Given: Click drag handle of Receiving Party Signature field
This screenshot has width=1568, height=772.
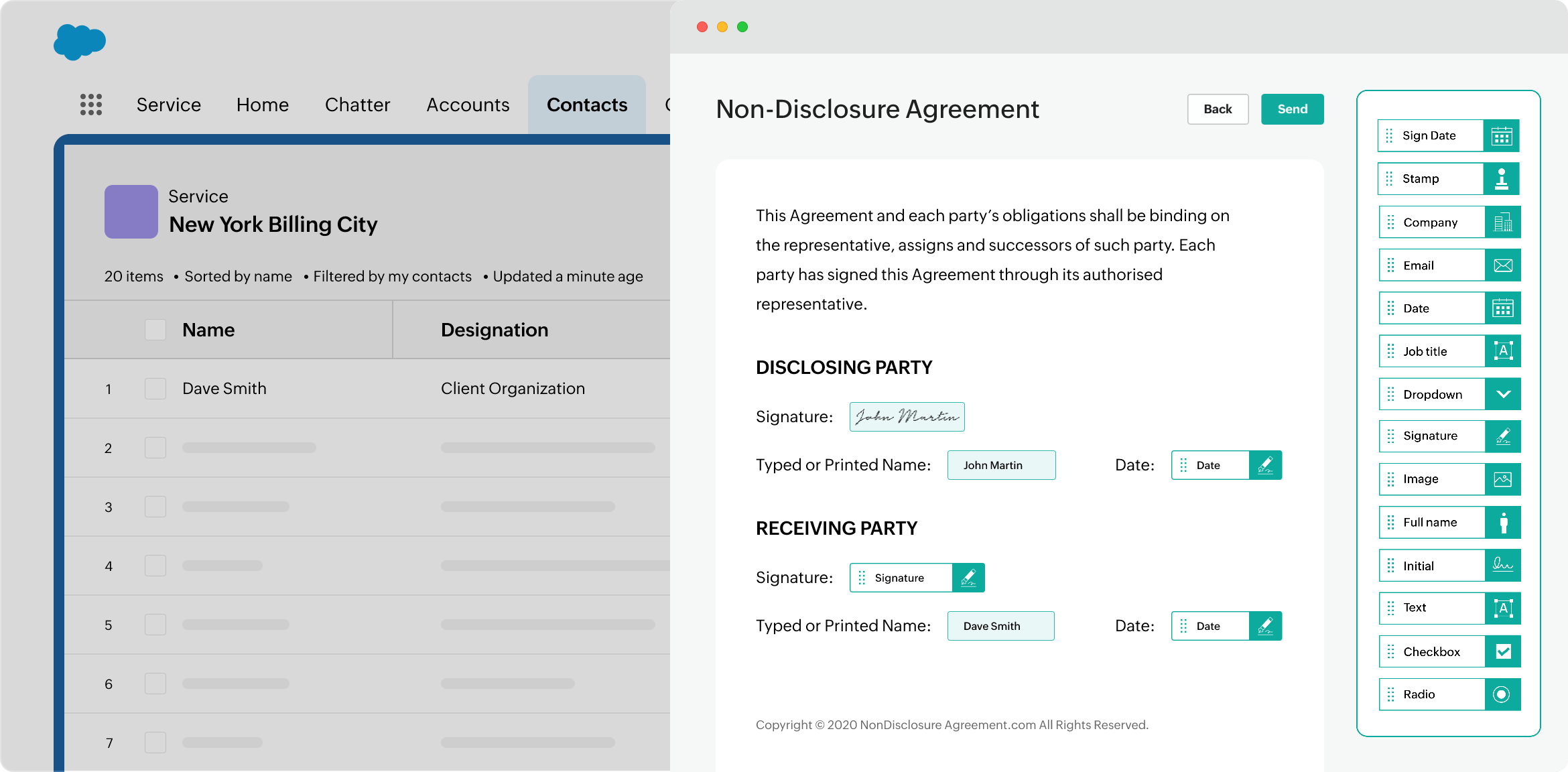Looking at the screenshot, I should tap(862, 578).
